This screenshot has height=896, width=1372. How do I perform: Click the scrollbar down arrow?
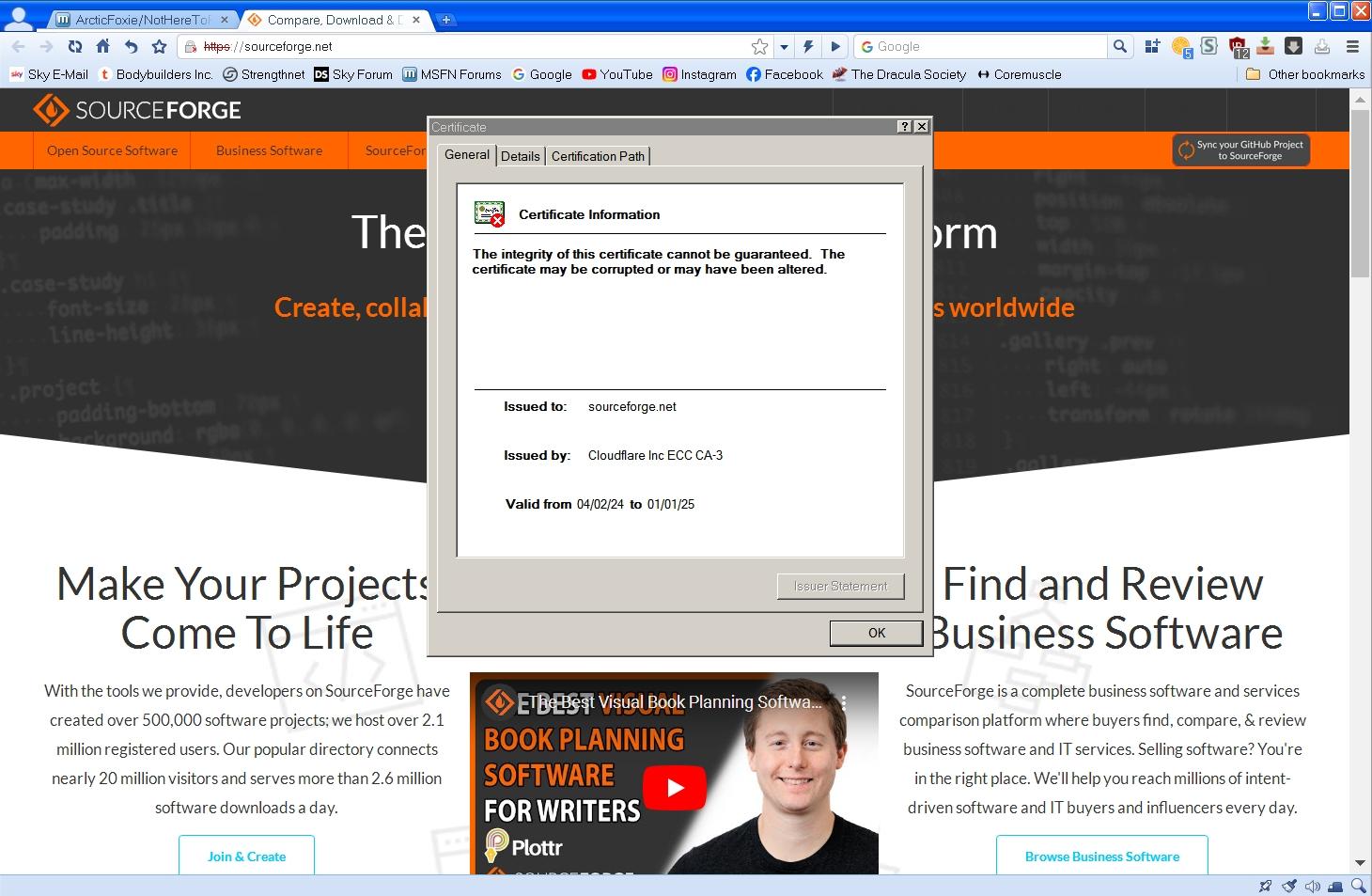click(x=1360, y=863)
